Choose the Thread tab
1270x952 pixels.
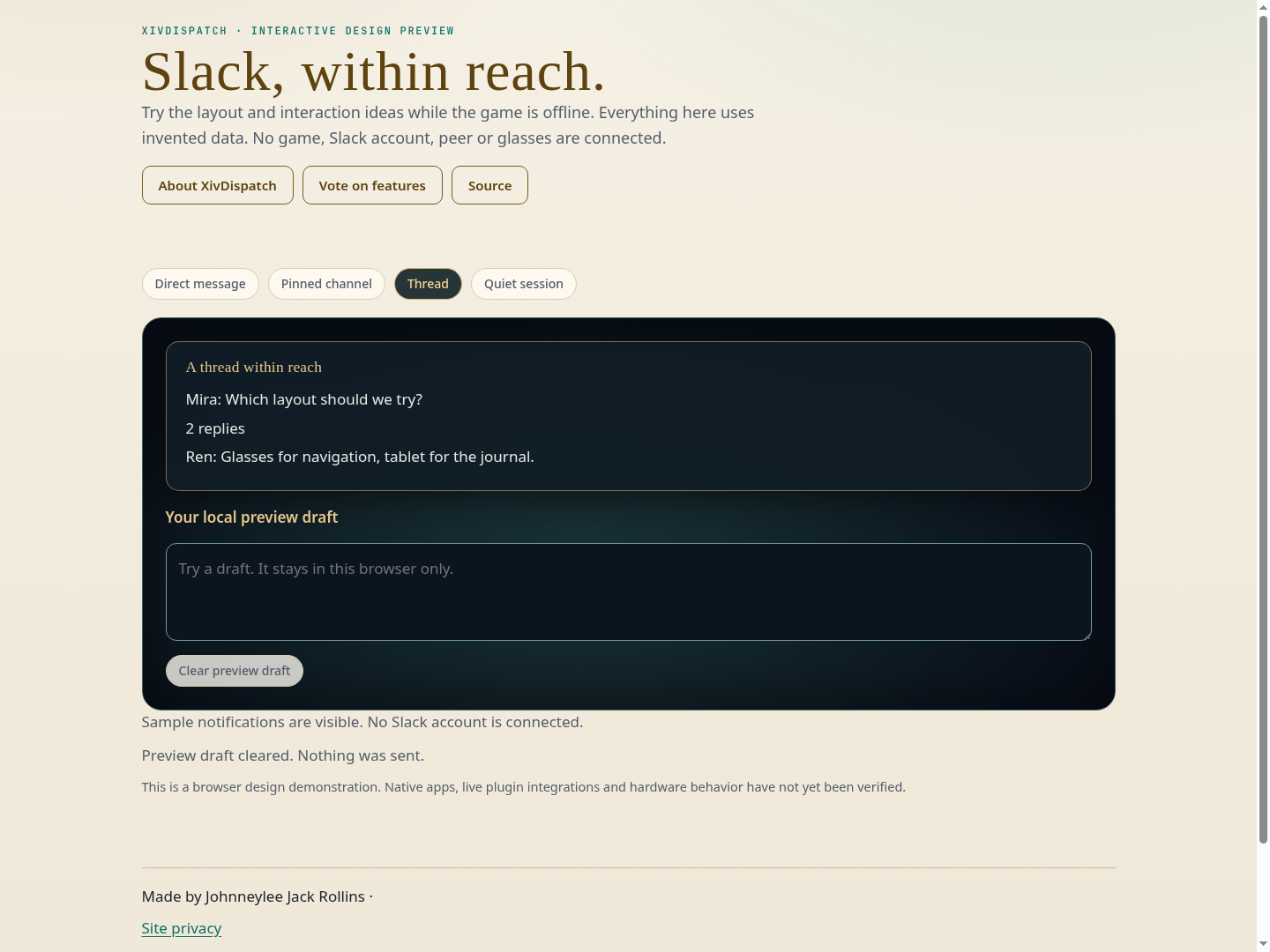tap(428, 284)
